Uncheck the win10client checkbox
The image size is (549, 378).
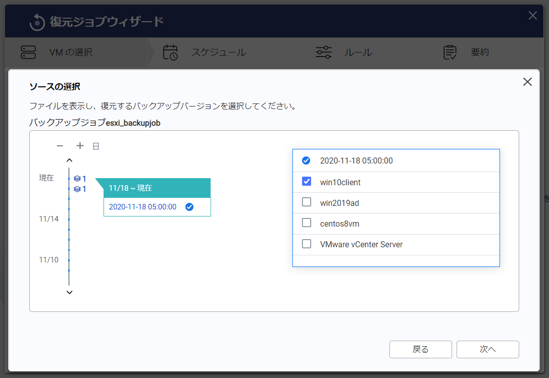tap(306, 181)
